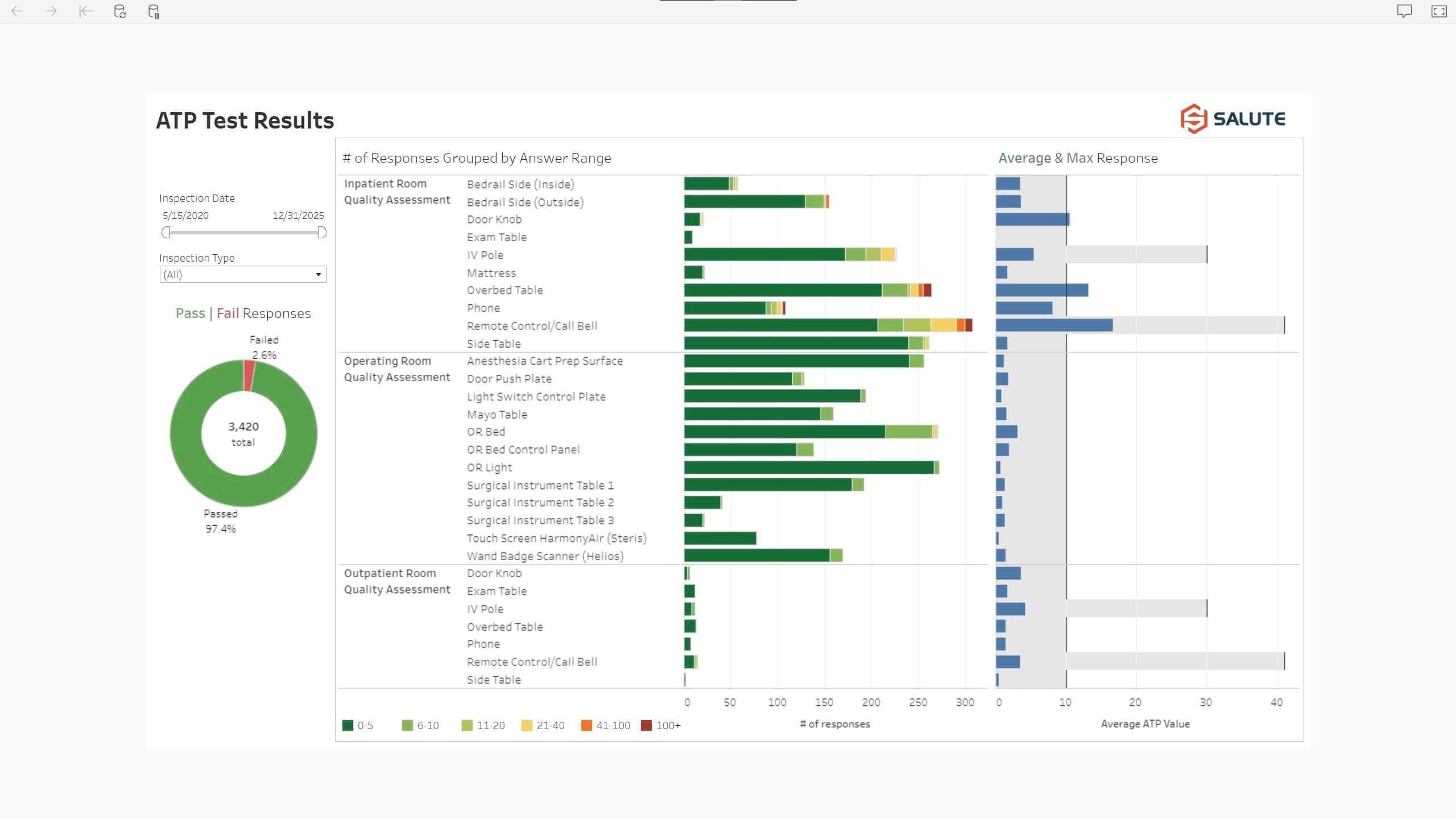Click the Salute logo
This screenshot has height=819, width=1456.
(1232, 119)
